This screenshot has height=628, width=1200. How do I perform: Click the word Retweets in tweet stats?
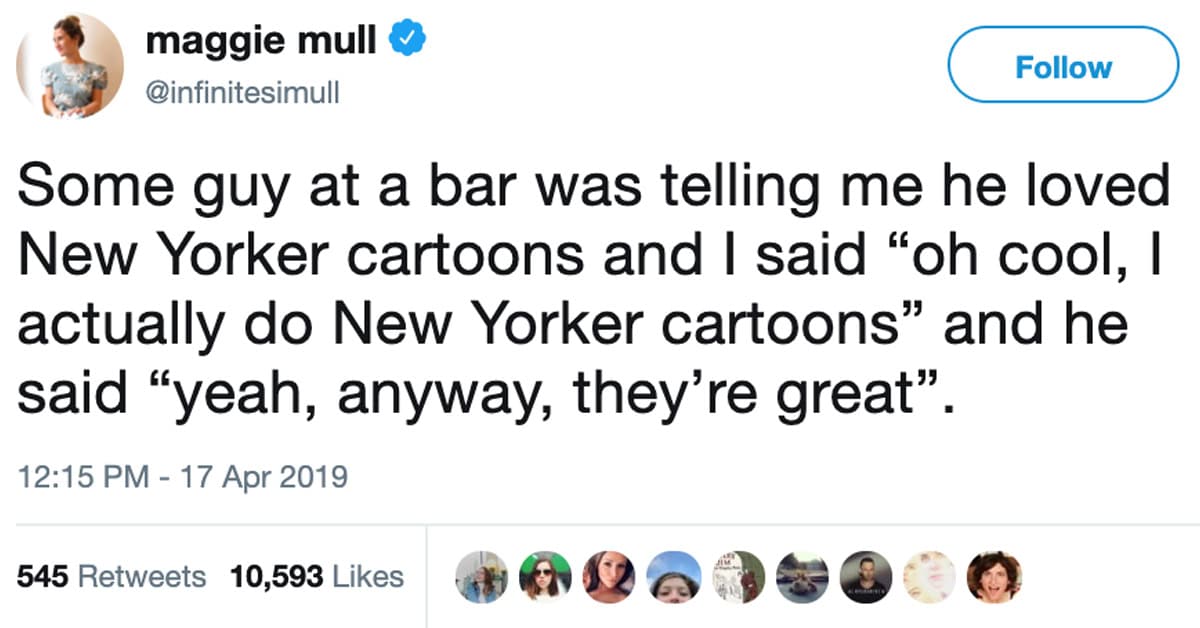tap(141, 576)
